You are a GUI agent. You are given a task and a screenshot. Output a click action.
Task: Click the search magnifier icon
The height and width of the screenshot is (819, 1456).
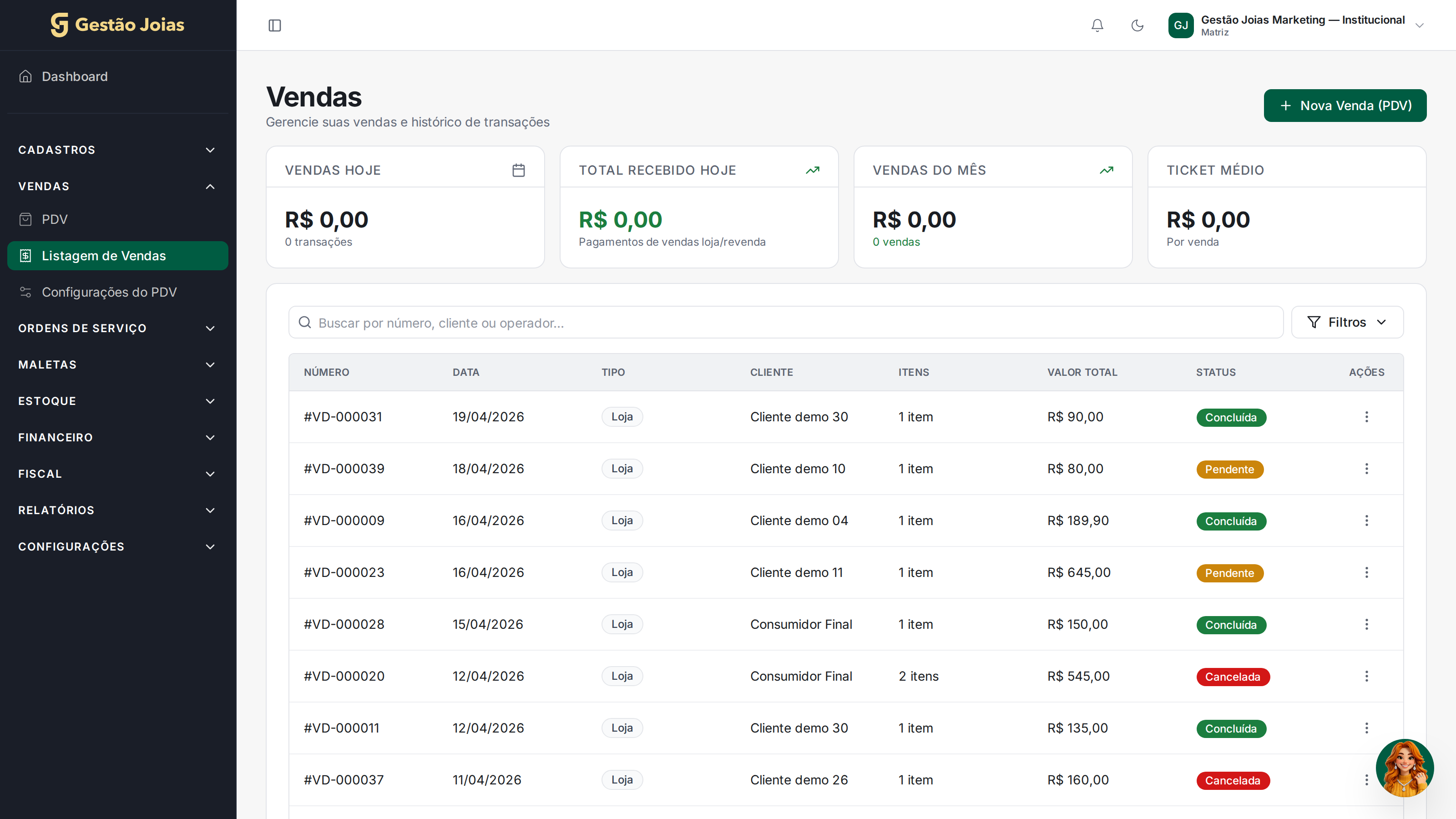(x=305, y=322)
